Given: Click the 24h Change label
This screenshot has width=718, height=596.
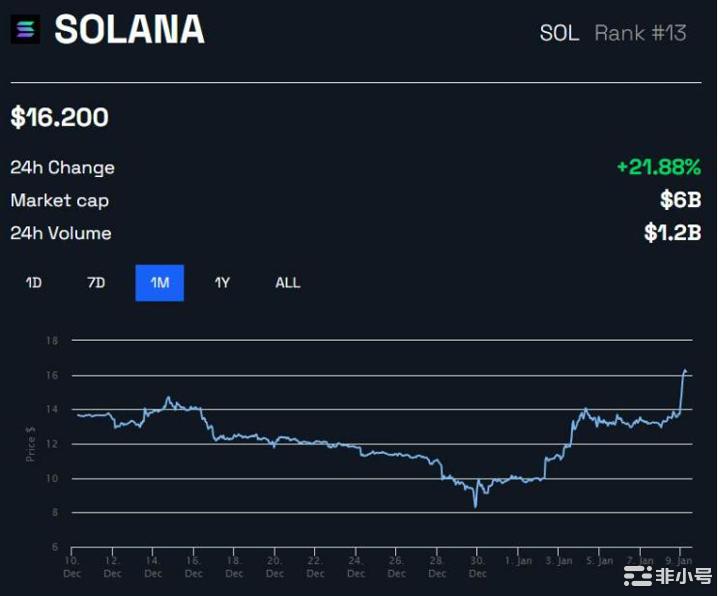Looking at the screenshot, I should click(62, 167).
